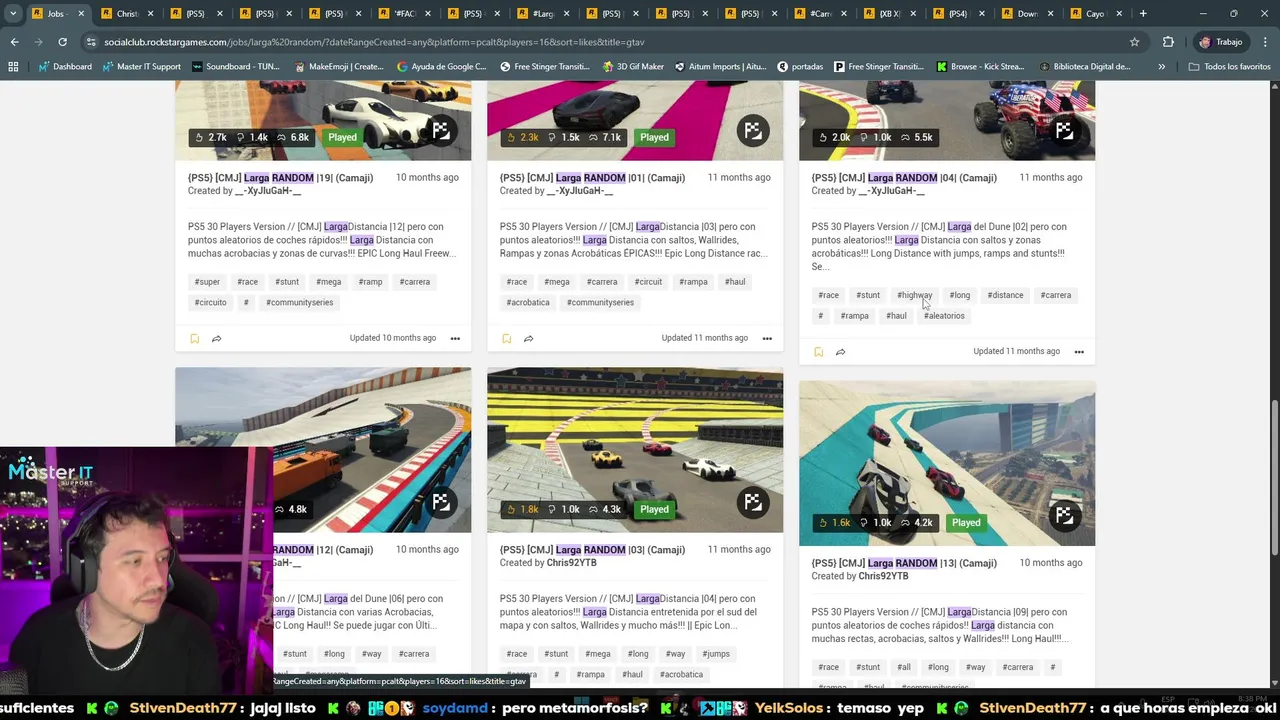This screenshot has width=1280, height=720.
Task: Click the #highway tag on |04| card
Action: click(x=914, y=296)
